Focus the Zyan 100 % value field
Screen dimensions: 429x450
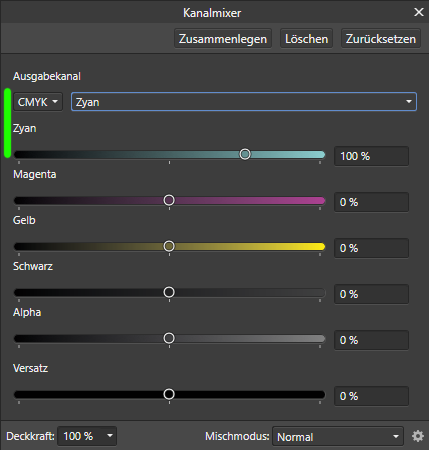tap(371, 156)
